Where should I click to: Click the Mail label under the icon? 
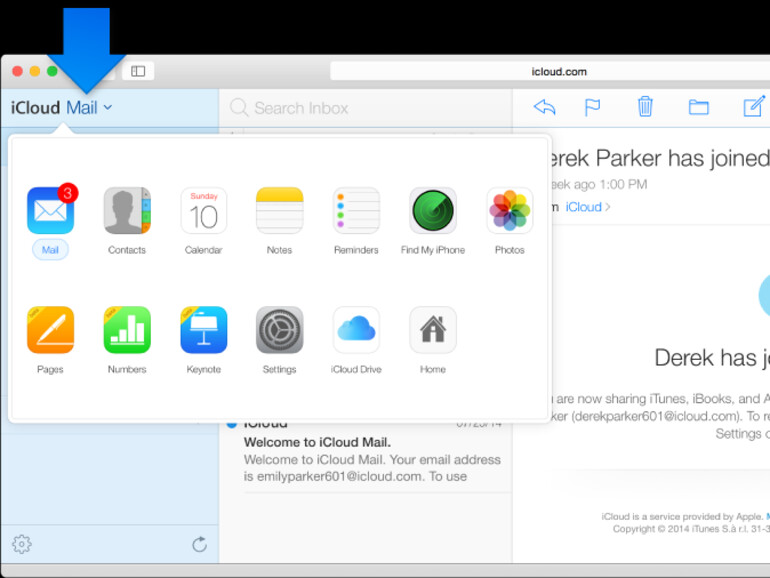coord(50,250)
